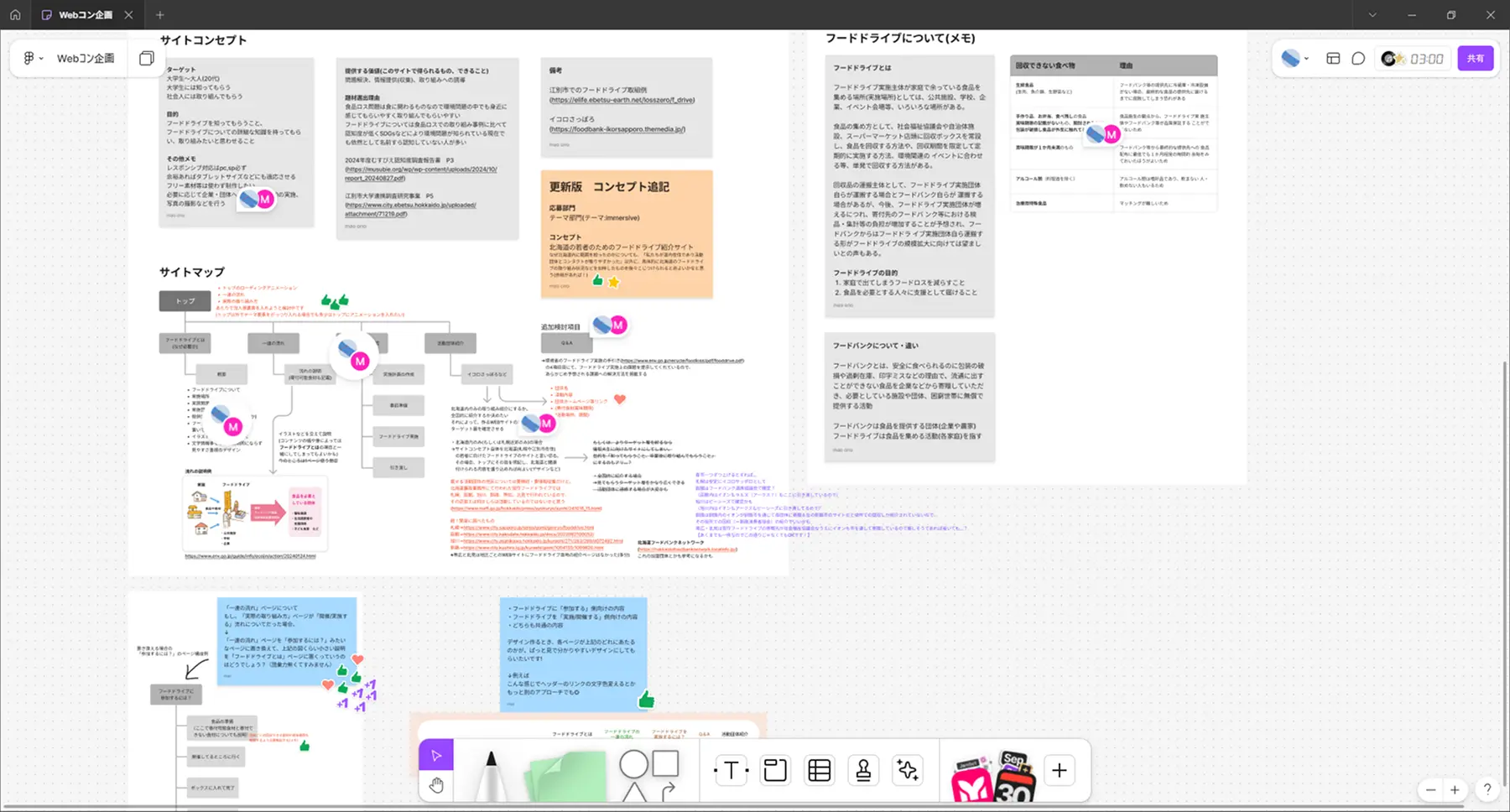Click the purple 共有 share button
Viewport: 1510px width, 812px height.
pos(1476,59)
